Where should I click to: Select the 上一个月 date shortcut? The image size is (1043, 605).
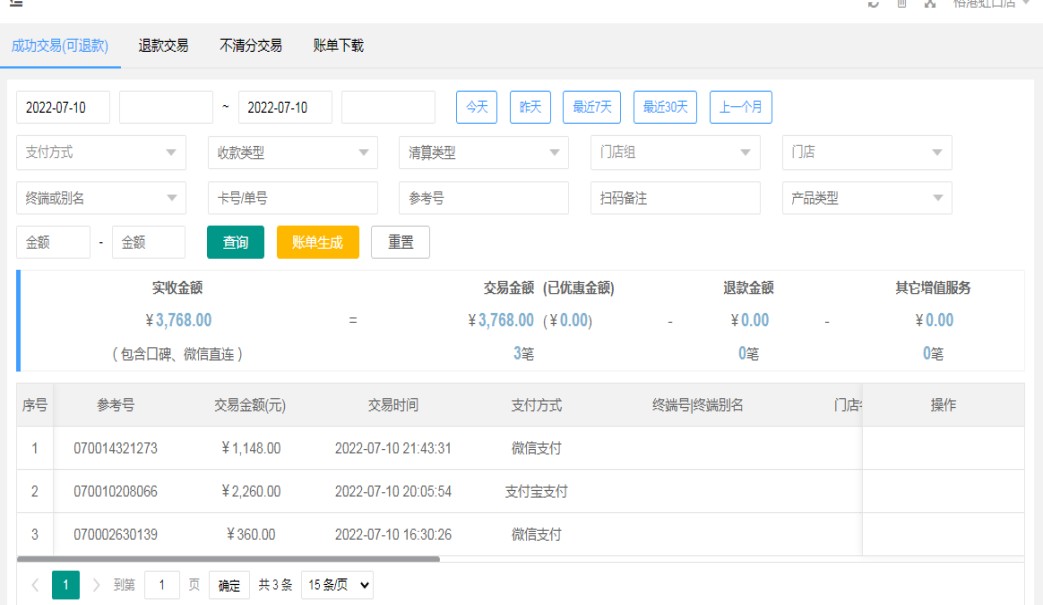coord(740,107)
